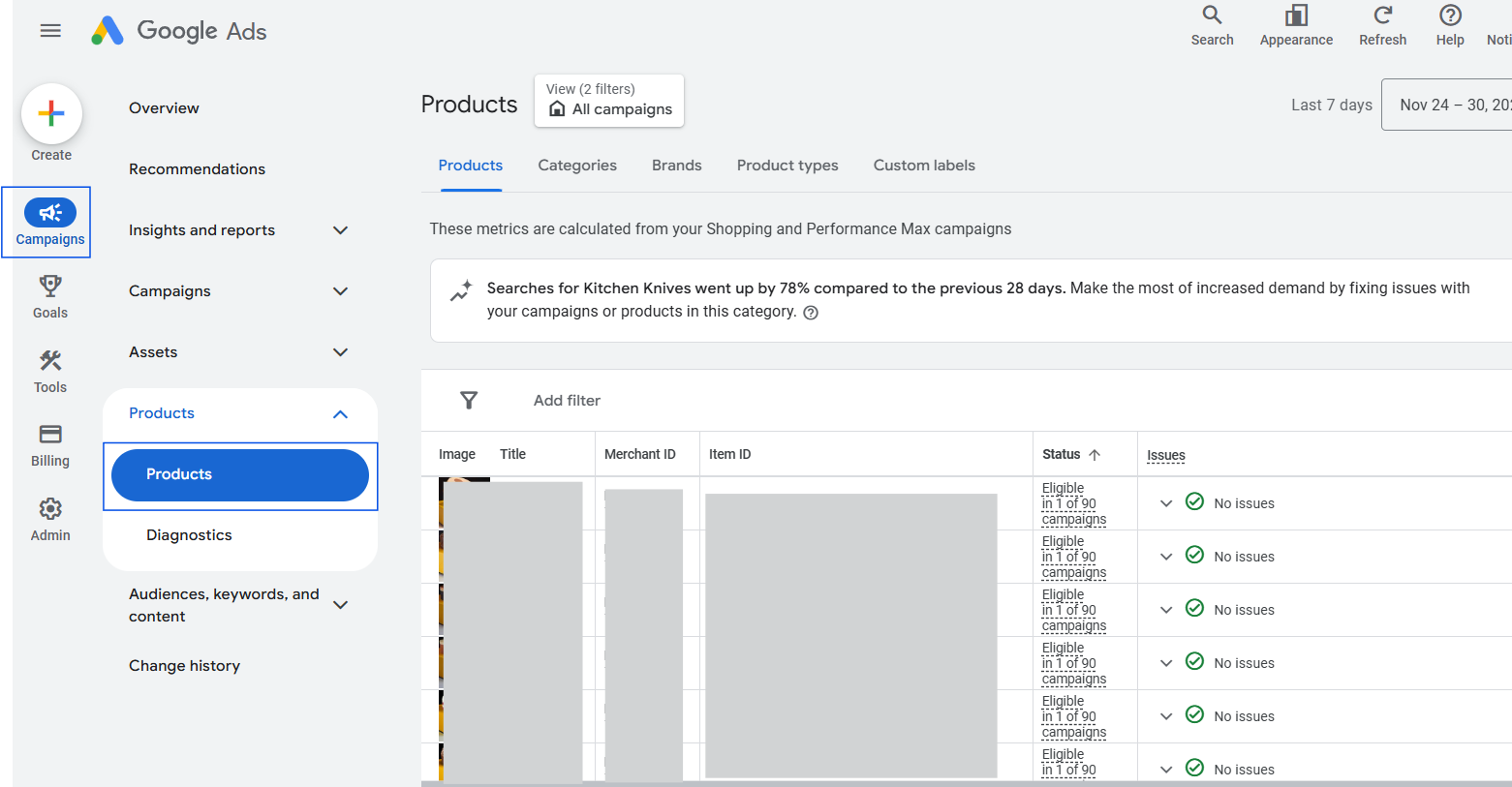Expand issues chevron in second product row

pyautogui.click(x=1166, y=557)
